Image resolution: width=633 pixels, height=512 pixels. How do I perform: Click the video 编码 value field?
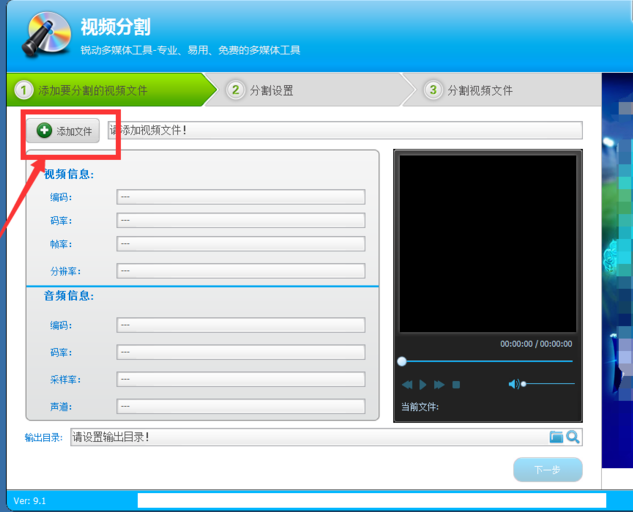241,197
